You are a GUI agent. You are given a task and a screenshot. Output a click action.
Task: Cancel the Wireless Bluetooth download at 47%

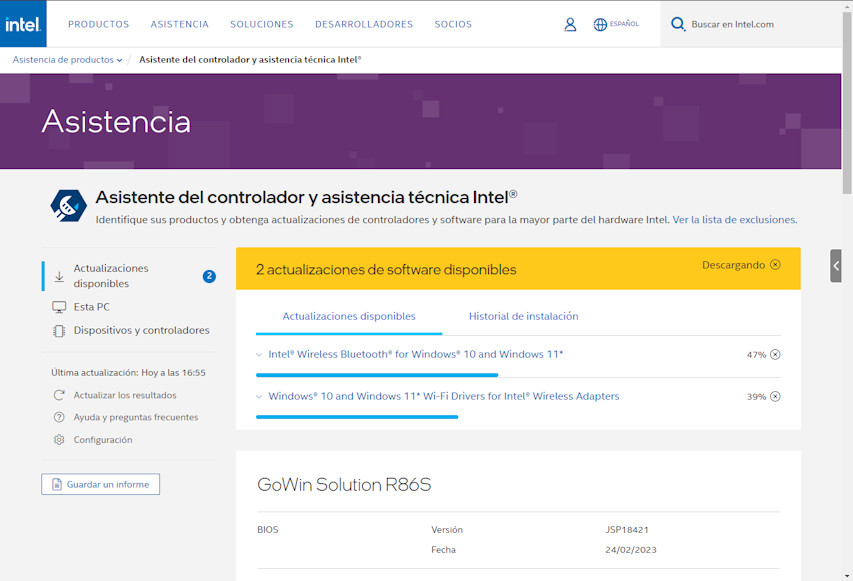pyautogui.click(x=775, y=355)
